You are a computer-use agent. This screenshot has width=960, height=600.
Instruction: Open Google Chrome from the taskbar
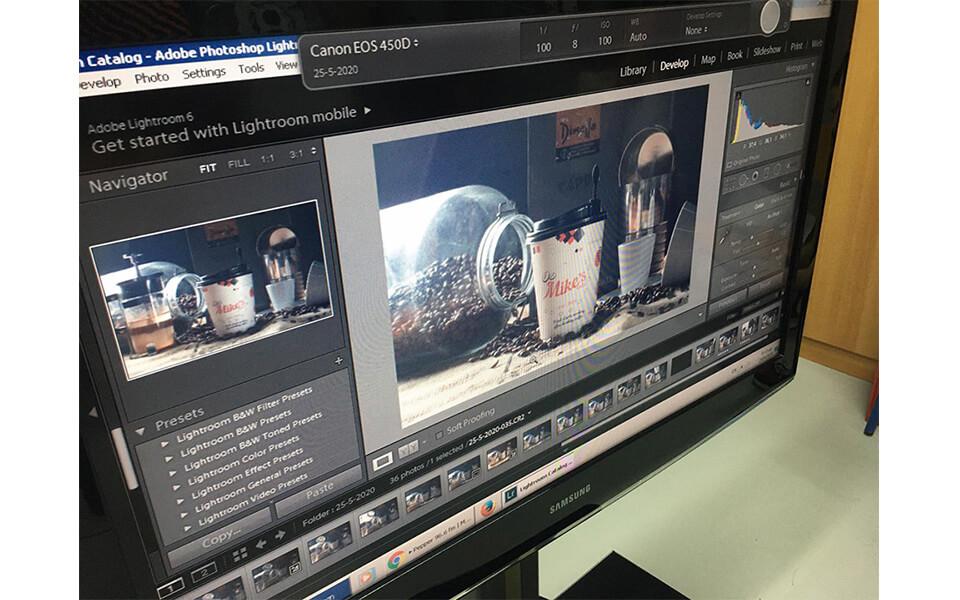click(x=396, y=560)
